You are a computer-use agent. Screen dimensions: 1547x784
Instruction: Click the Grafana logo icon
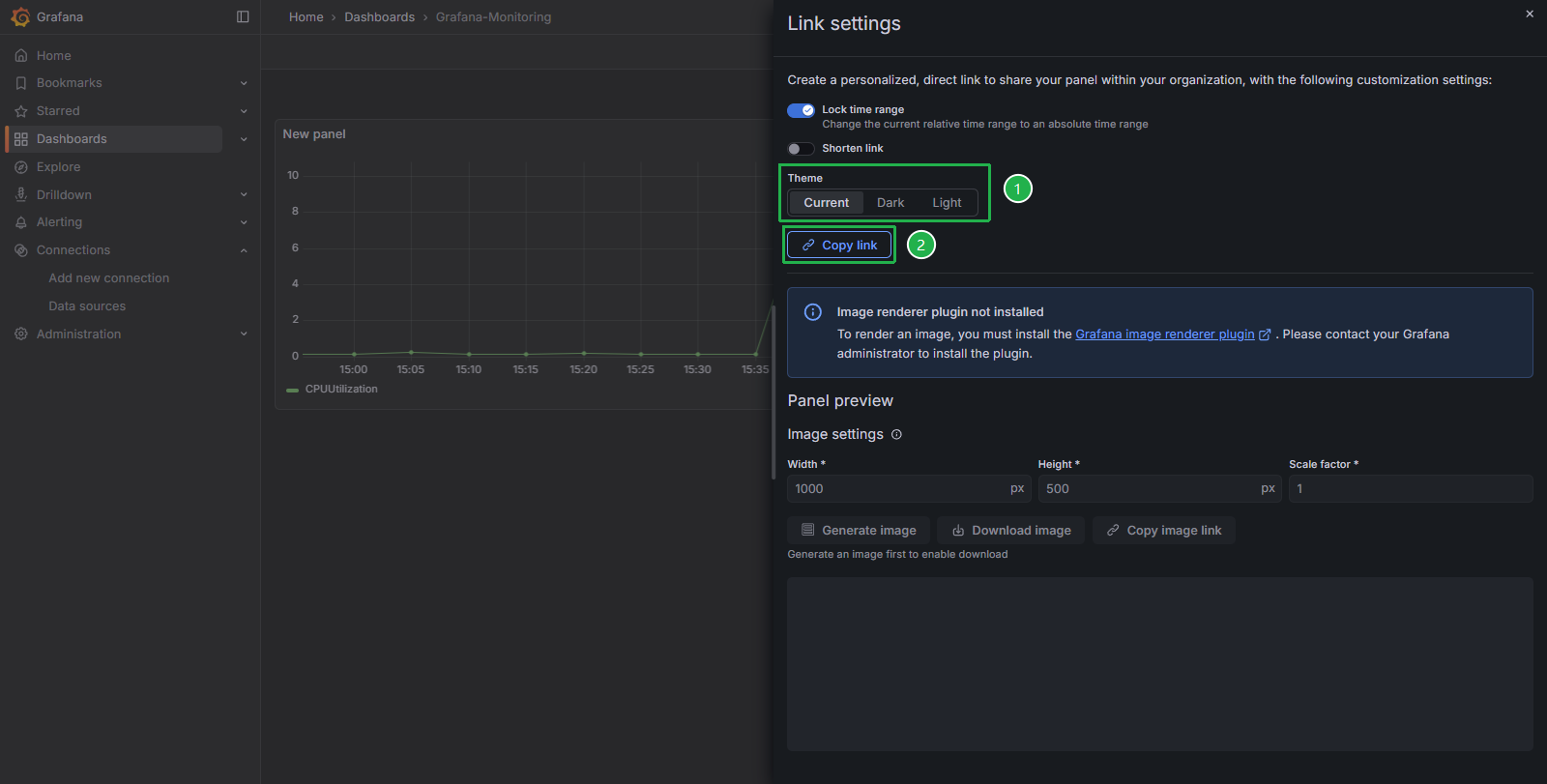[x=20, y=16]
